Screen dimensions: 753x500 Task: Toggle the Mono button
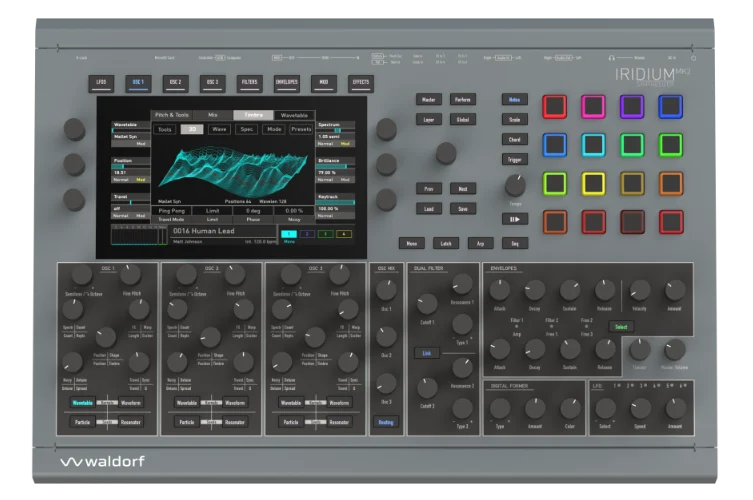coord(410,243)
